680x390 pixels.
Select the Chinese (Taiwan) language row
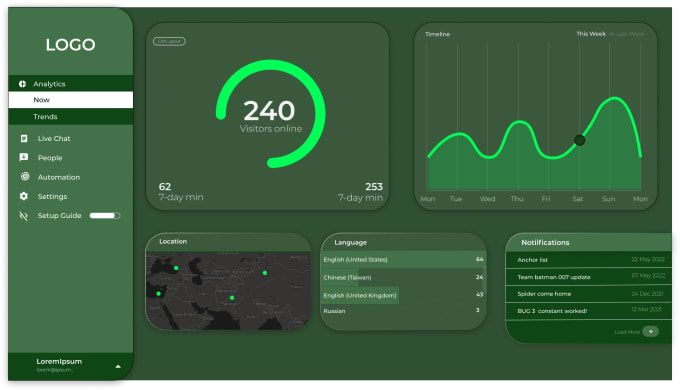[x=403, y=277]
